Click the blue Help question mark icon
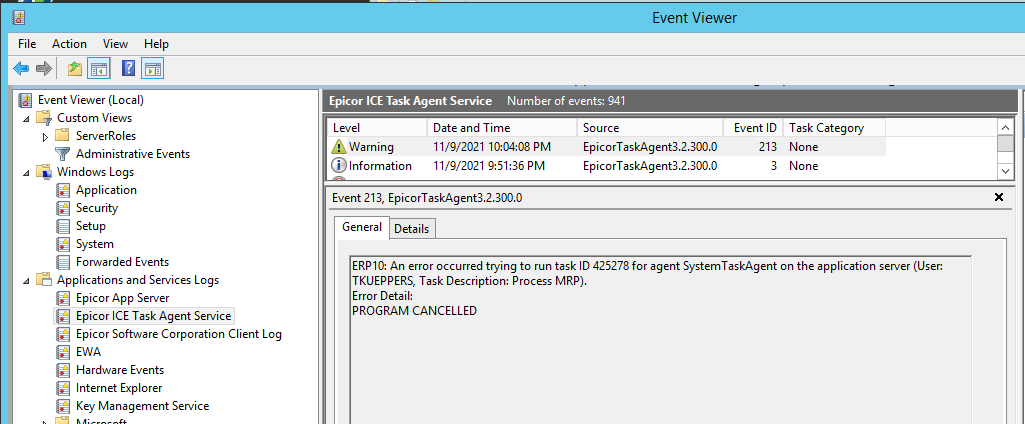Screen dimensions: 1025x424 pyautogui.click(x=129, y=68)
